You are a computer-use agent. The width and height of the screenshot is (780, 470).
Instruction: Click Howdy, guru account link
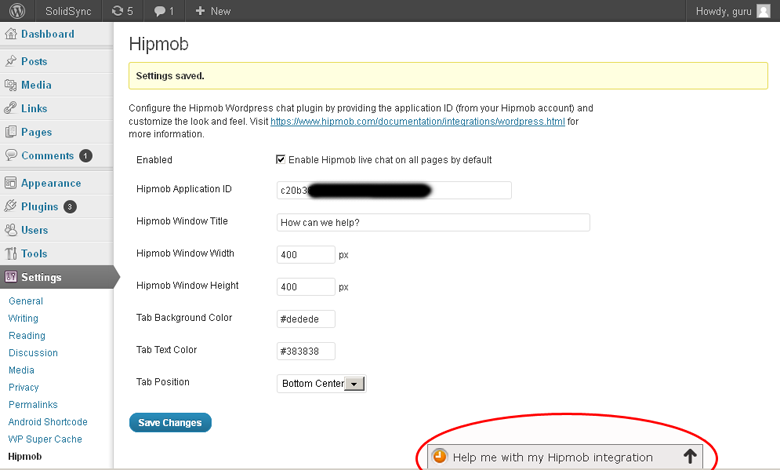click(723, 11)
